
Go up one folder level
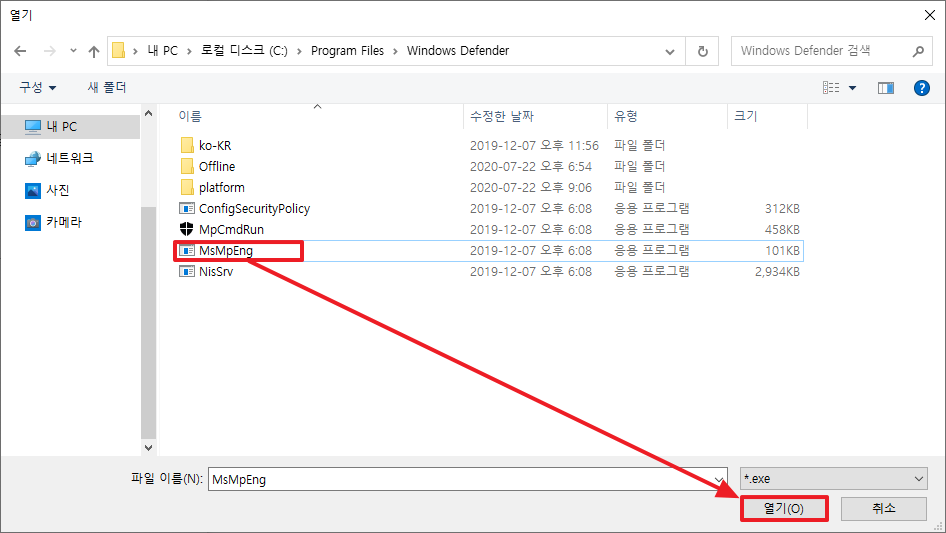pyautogui.click(x=94, y=51)
